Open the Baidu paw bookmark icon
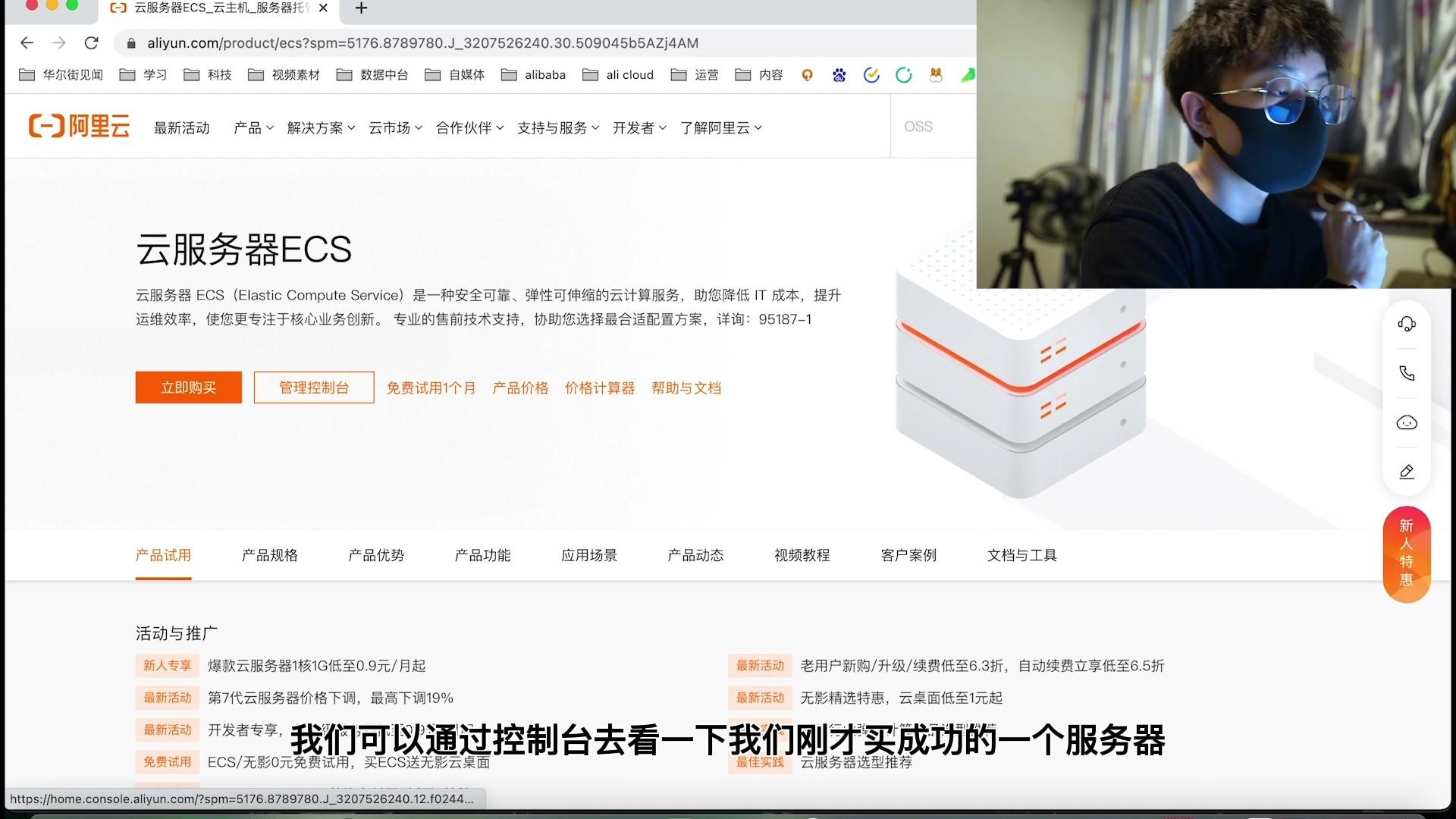Viewport: 1456px width, 819px height. (x=839, y=75)
